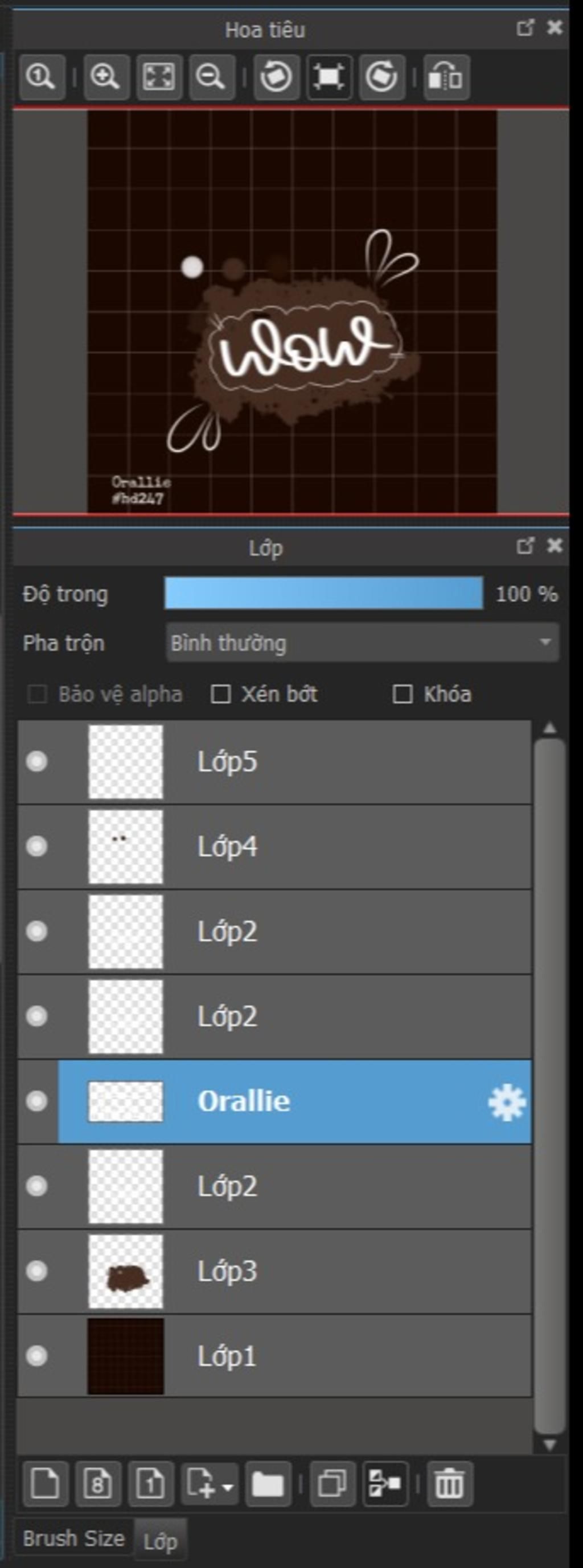Screen dimensions: 583x1568
Task: Open Orallie layer settings gear
Action: click(507, 1101)
